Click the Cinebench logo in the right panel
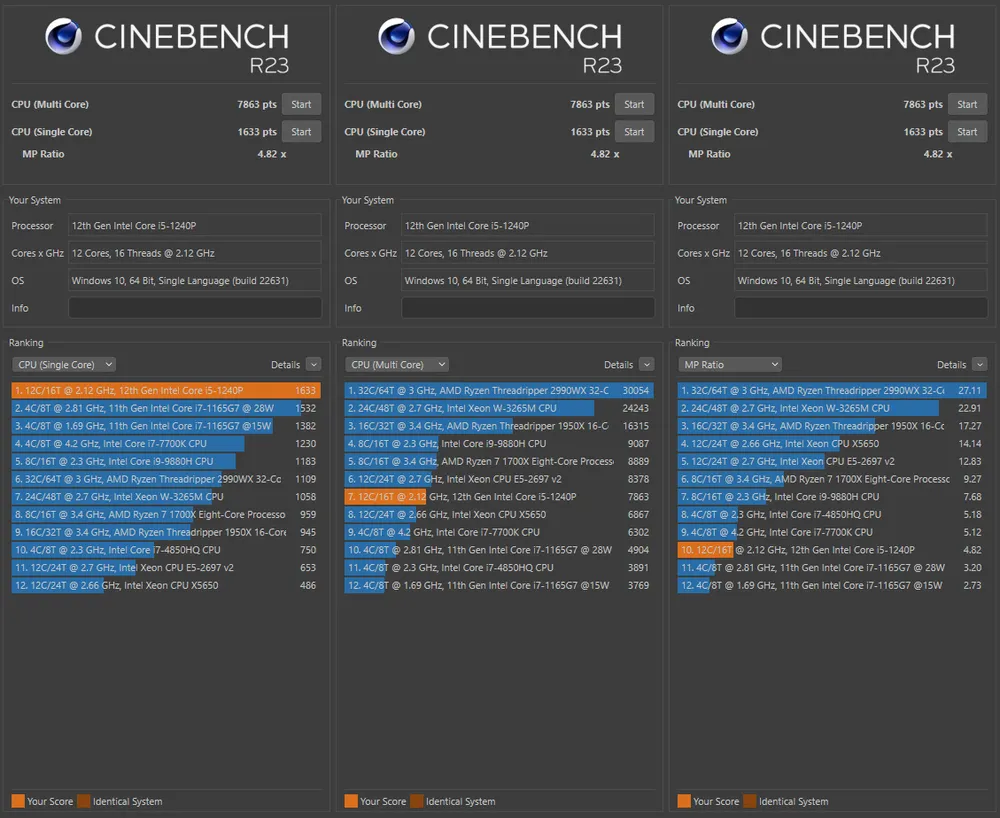 tap(728, 37)
